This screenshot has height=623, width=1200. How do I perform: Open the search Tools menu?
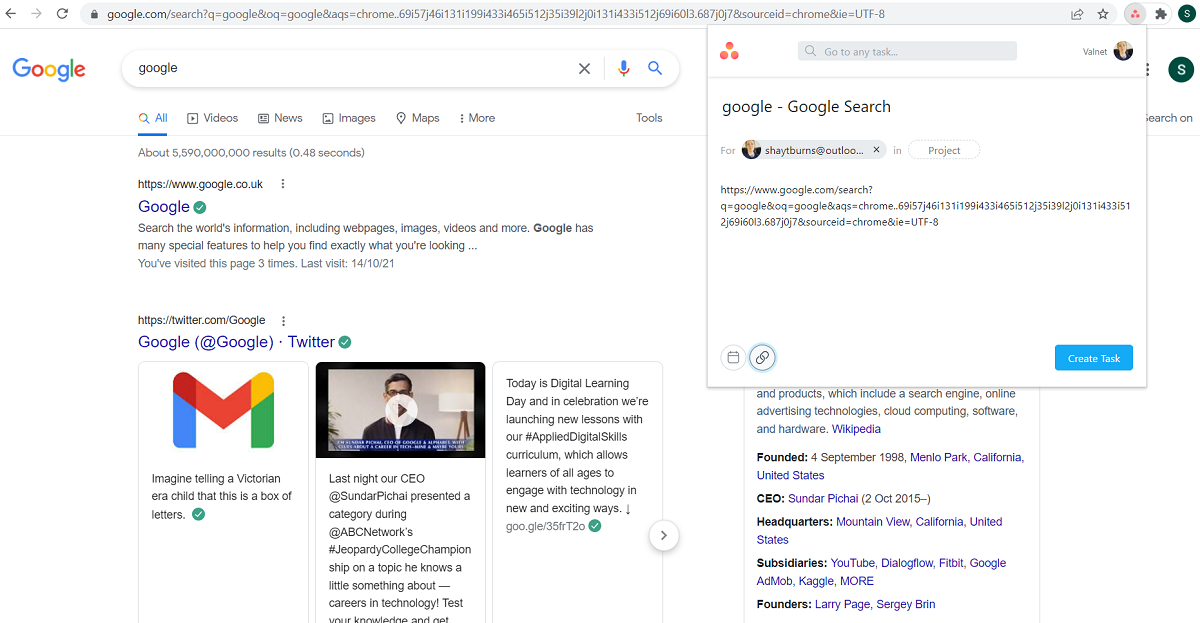pos(648,117)
